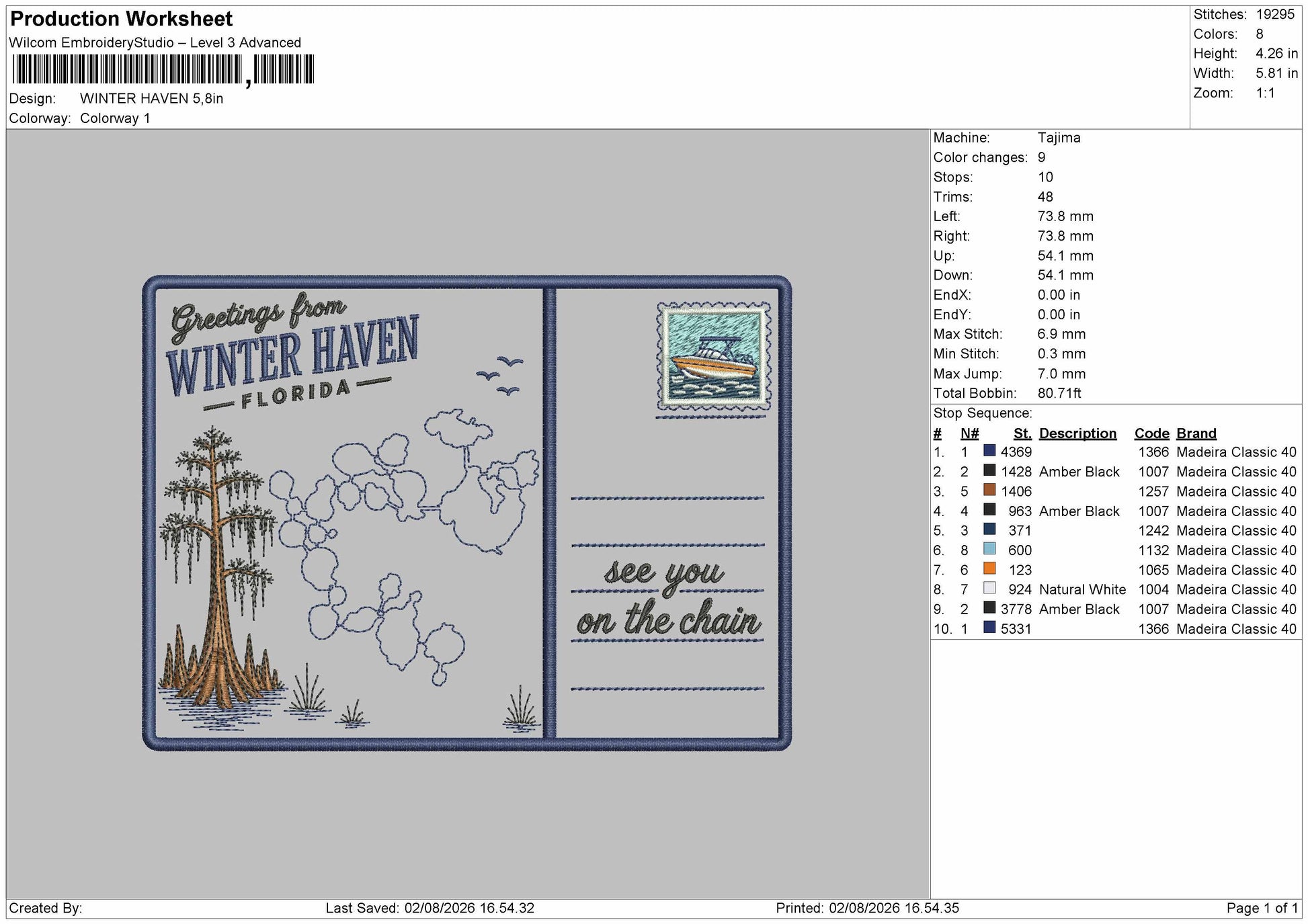Click the stitches count 19295
Viewport: 1308px width, 924px height.
(1275, 14)
